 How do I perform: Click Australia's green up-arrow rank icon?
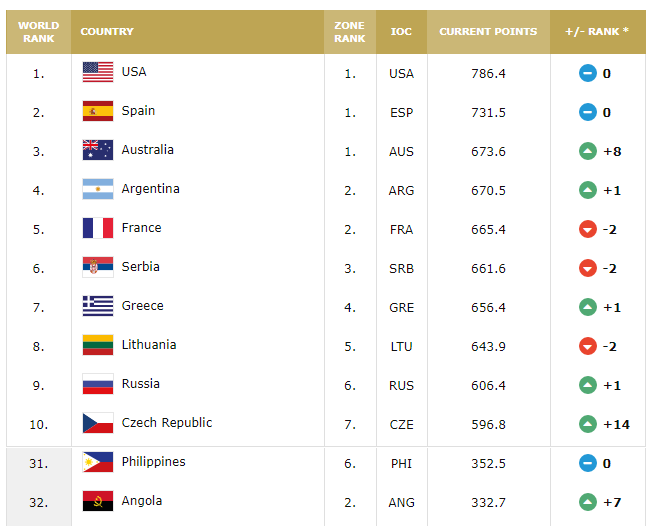tap(588, 151)
